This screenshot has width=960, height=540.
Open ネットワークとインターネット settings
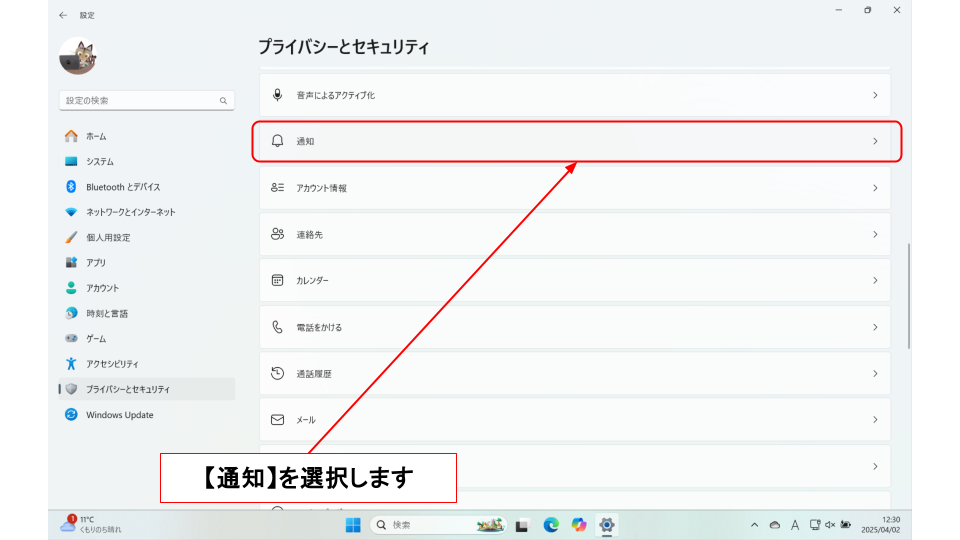[130, 212]
